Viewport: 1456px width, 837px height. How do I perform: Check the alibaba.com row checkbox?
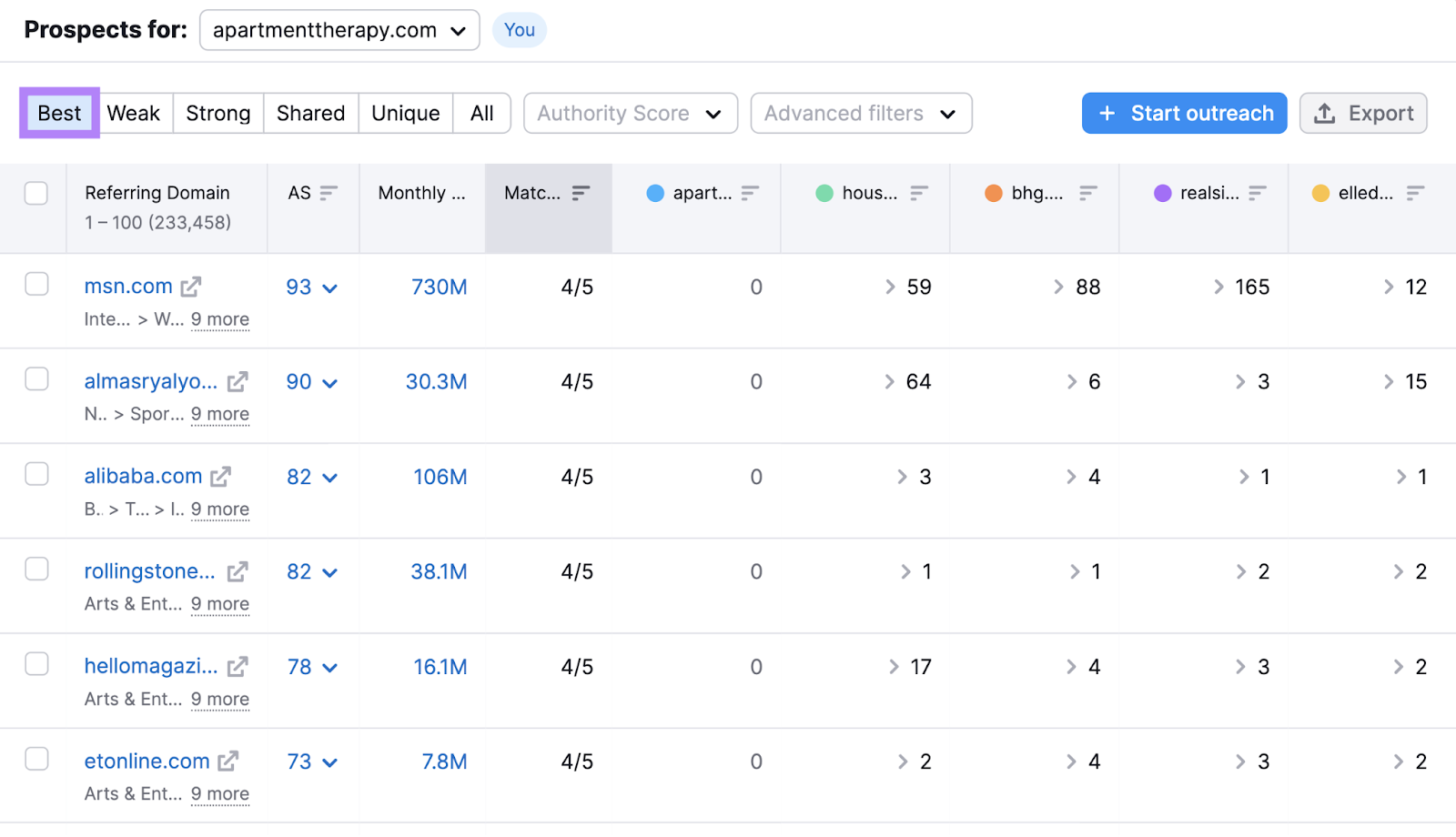click(x=36, y=474)
